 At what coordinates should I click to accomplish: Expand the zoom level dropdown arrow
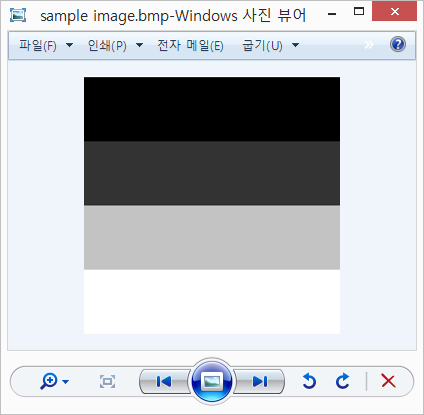pos(66,382)
